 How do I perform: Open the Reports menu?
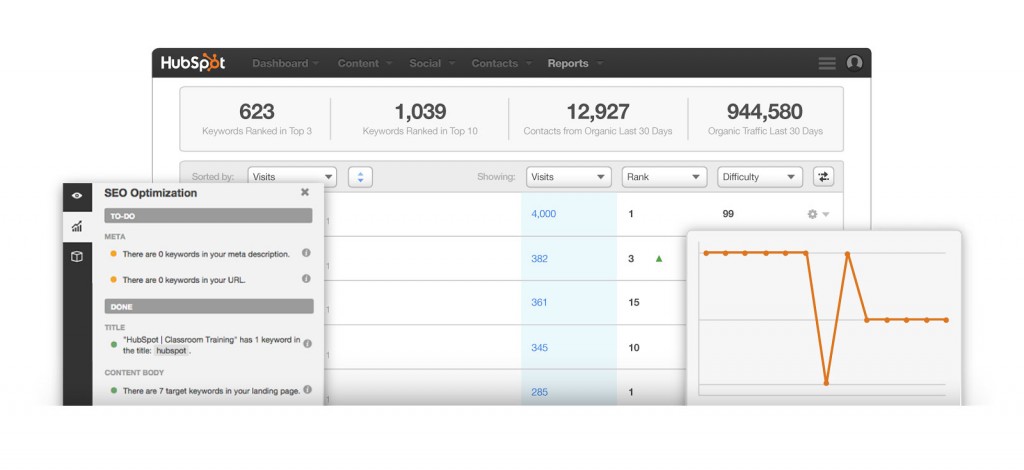click(x=574, y=63)
